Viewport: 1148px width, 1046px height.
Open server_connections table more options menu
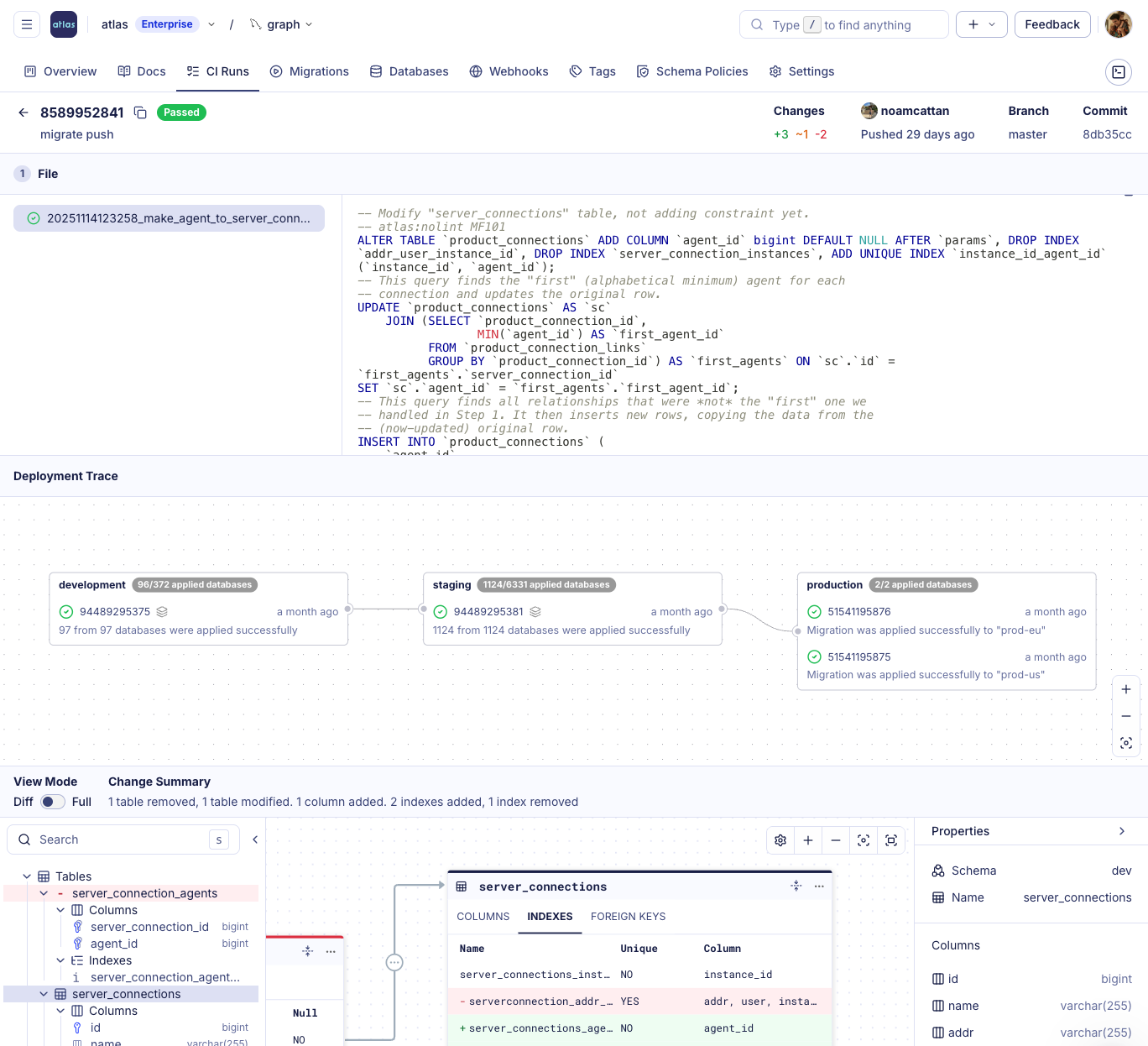(x=819, y=886)
